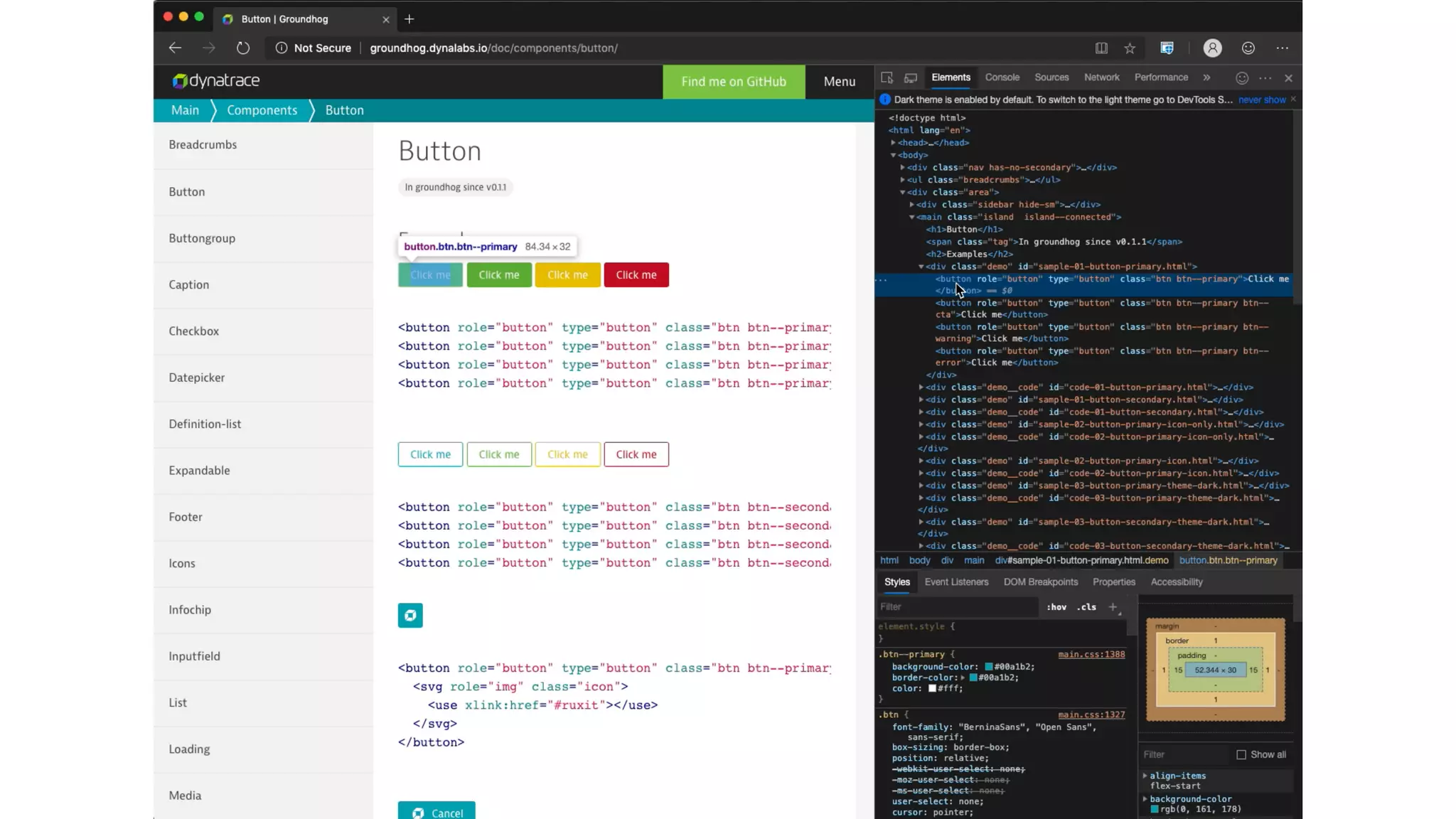Image resolution: width=1456 pixels, height=819 pixels.
Task: Click the inspect element picker icon
Action: pos(887,77)
